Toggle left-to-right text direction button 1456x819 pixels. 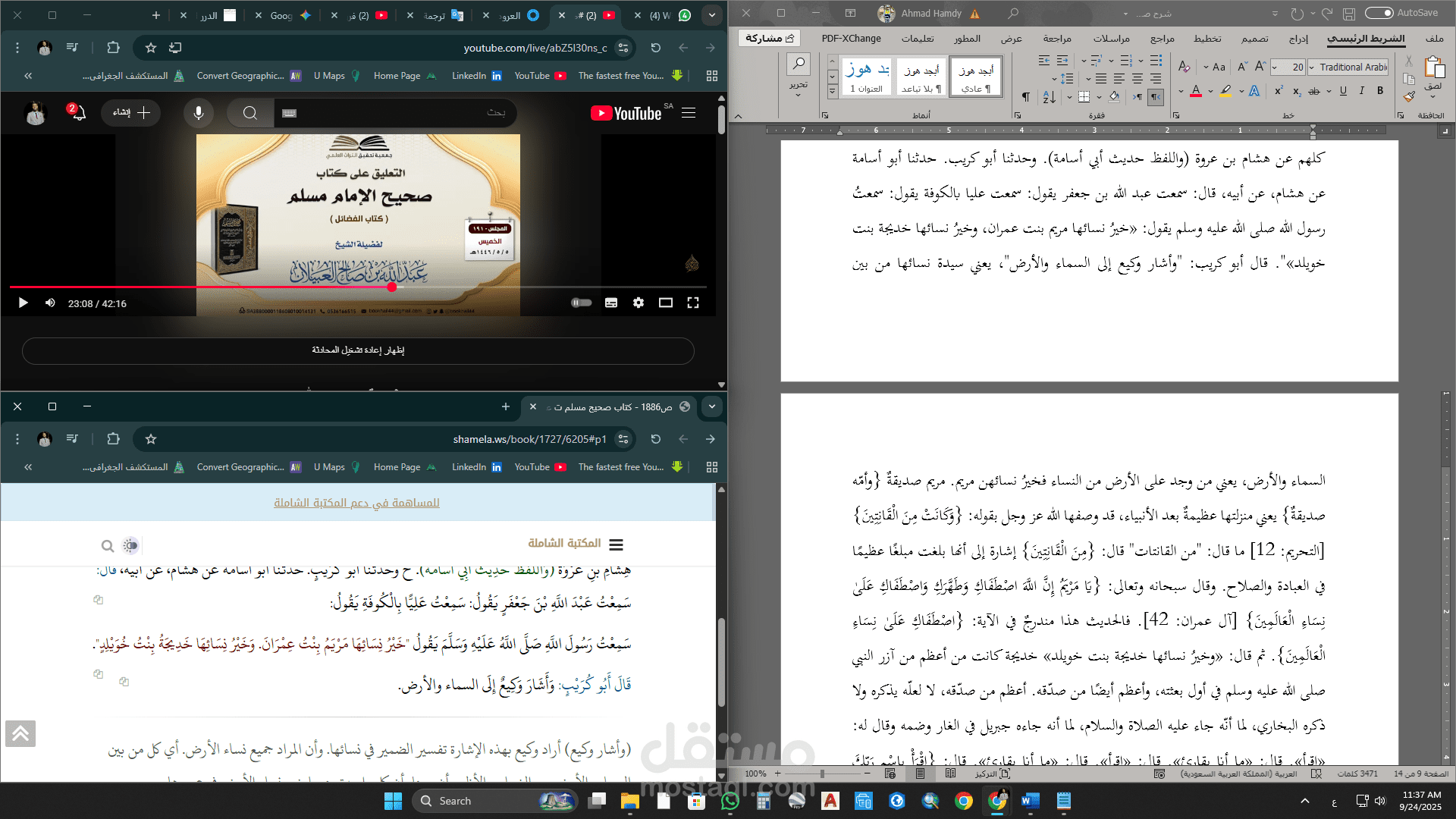(1137, 97)
